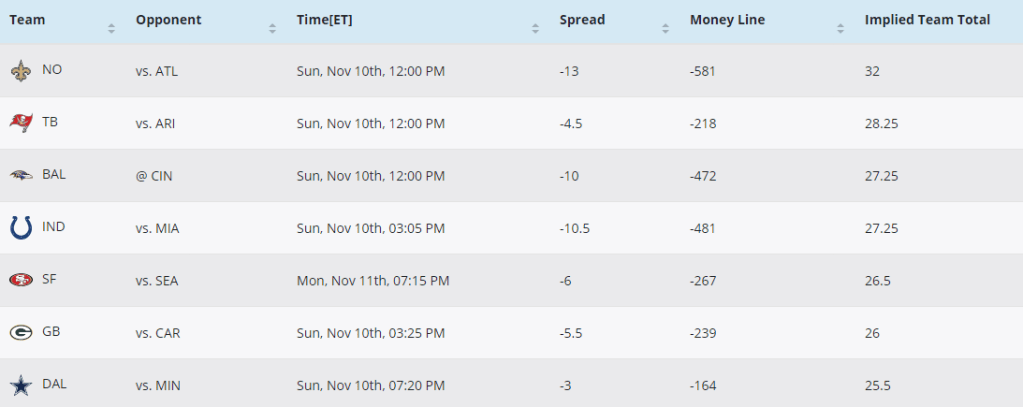Click the Tampa Bay Buccaneers logo icon
1023x407 pixels.
point(20,123)
